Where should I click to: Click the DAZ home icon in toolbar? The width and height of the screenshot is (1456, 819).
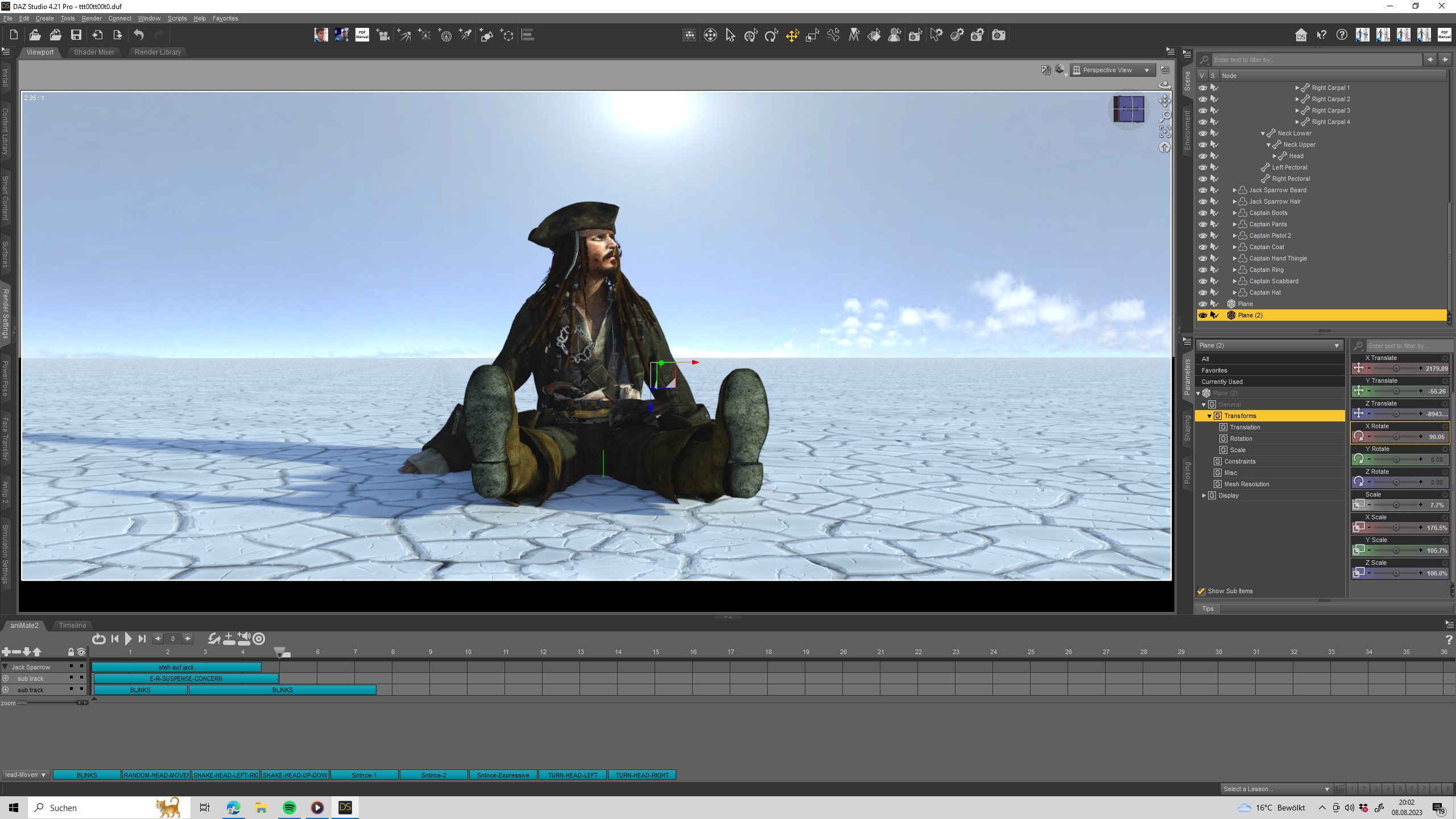[x=1301, y=35]
